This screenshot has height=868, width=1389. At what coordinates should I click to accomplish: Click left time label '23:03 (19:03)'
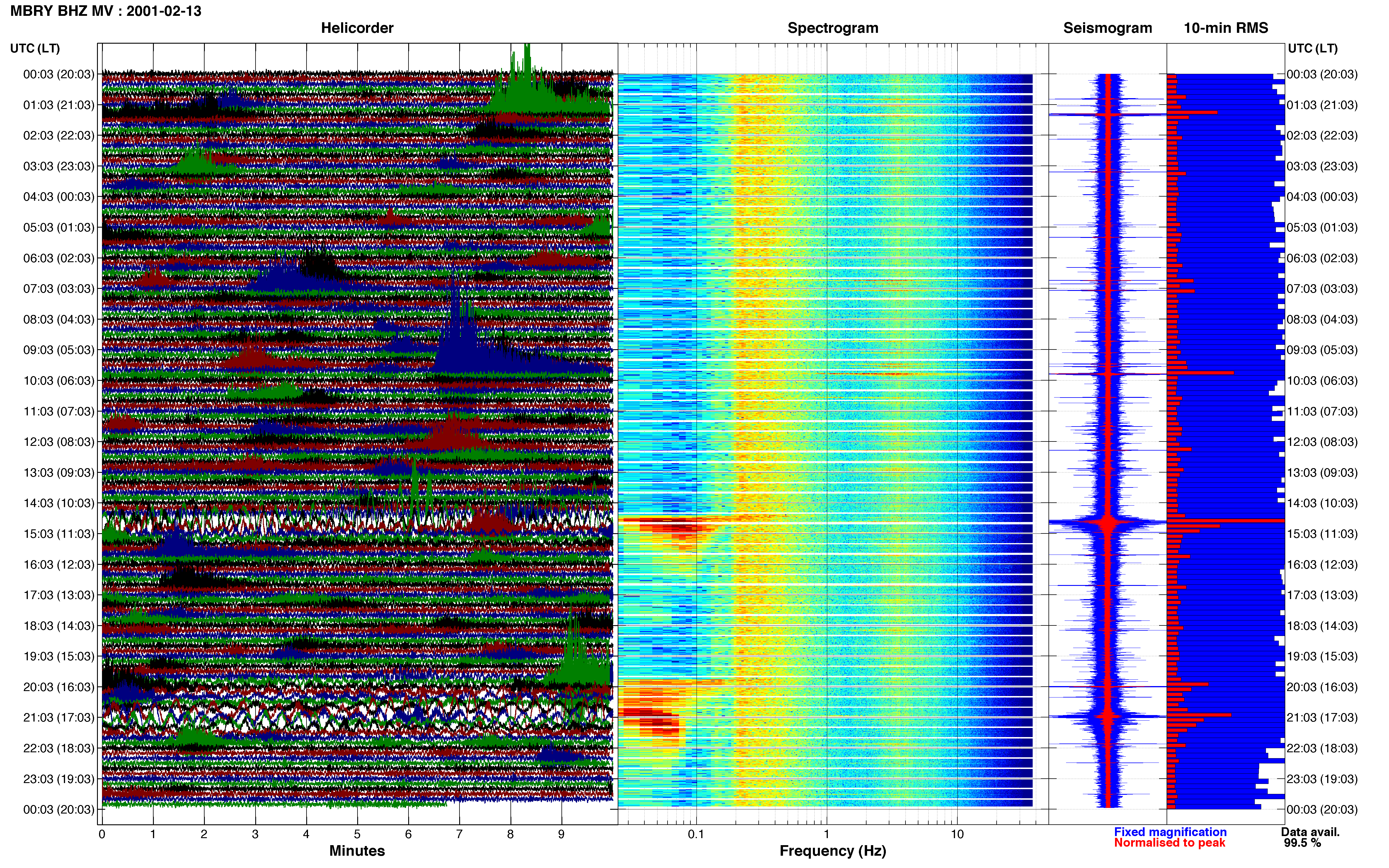pyautogui.click(x=59, y=778)
